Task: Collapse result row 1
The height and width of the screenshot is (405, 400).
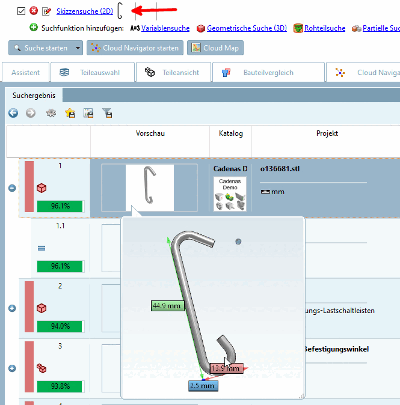Action: [x=12, y=188]
